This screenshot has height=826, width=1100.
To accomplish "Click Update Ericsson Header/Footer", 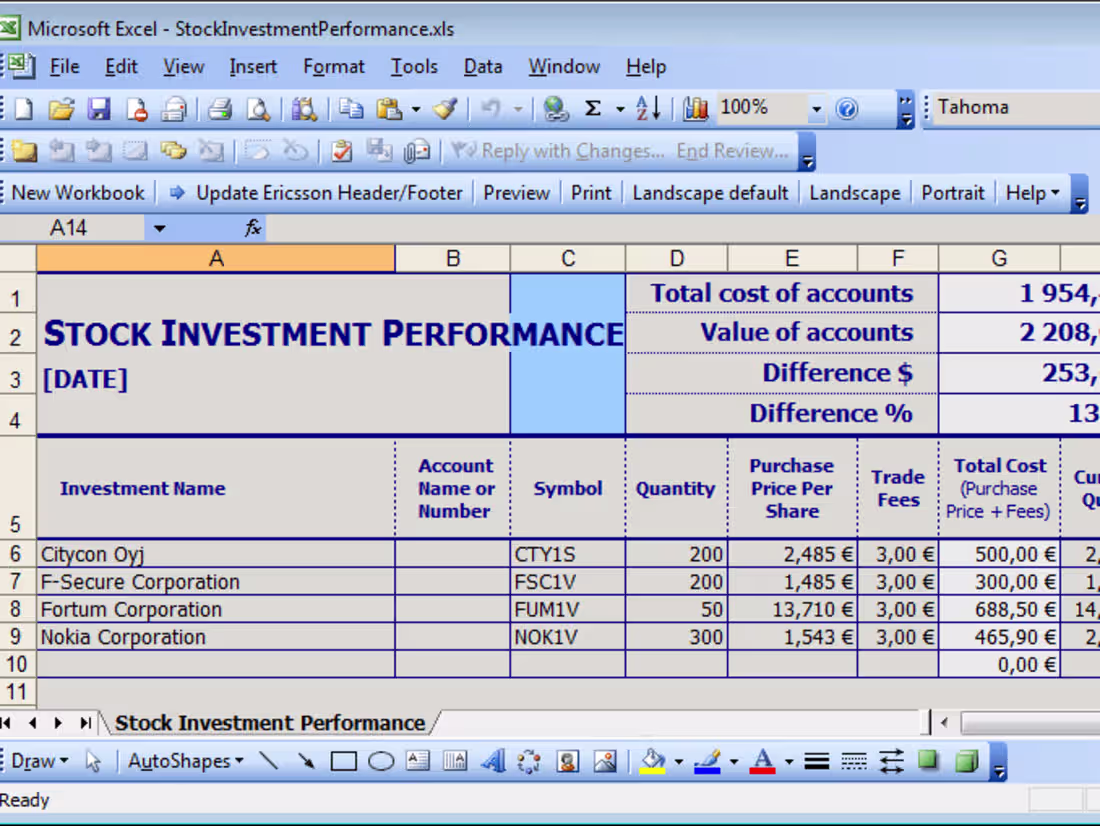I will 328,192.
